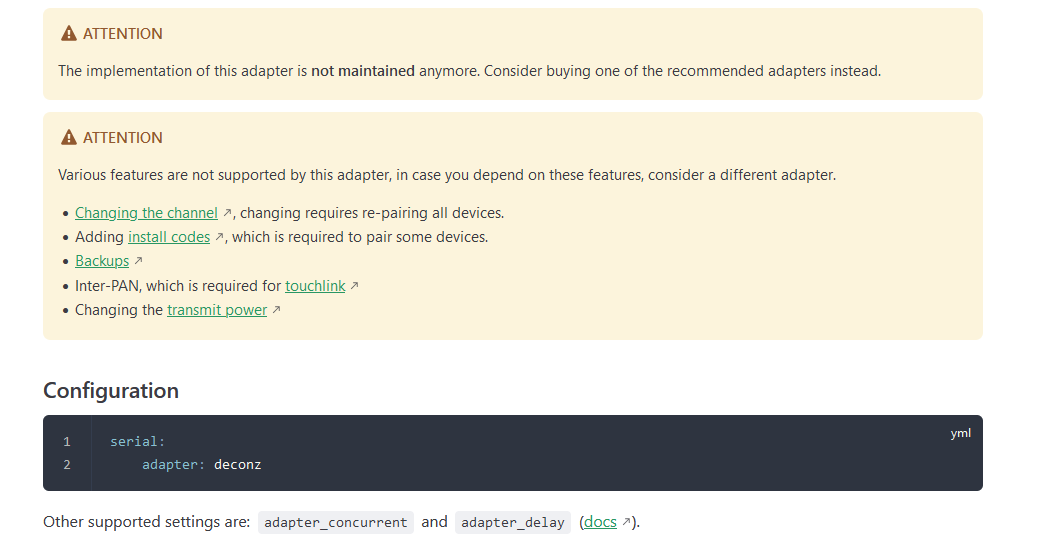Open the "transmit power" link
Viewport: 1056px width, 552px height.
point(217,310)
